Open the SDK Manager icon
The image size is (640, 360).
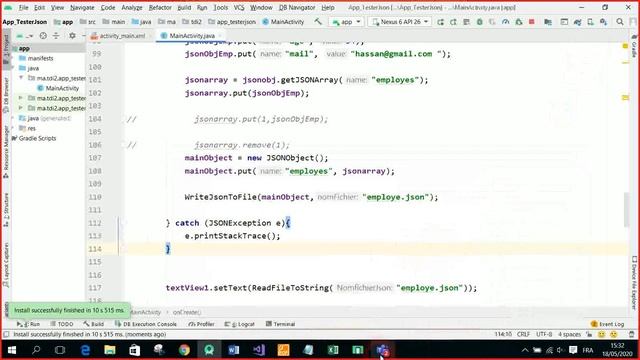[x=603, y=22]
